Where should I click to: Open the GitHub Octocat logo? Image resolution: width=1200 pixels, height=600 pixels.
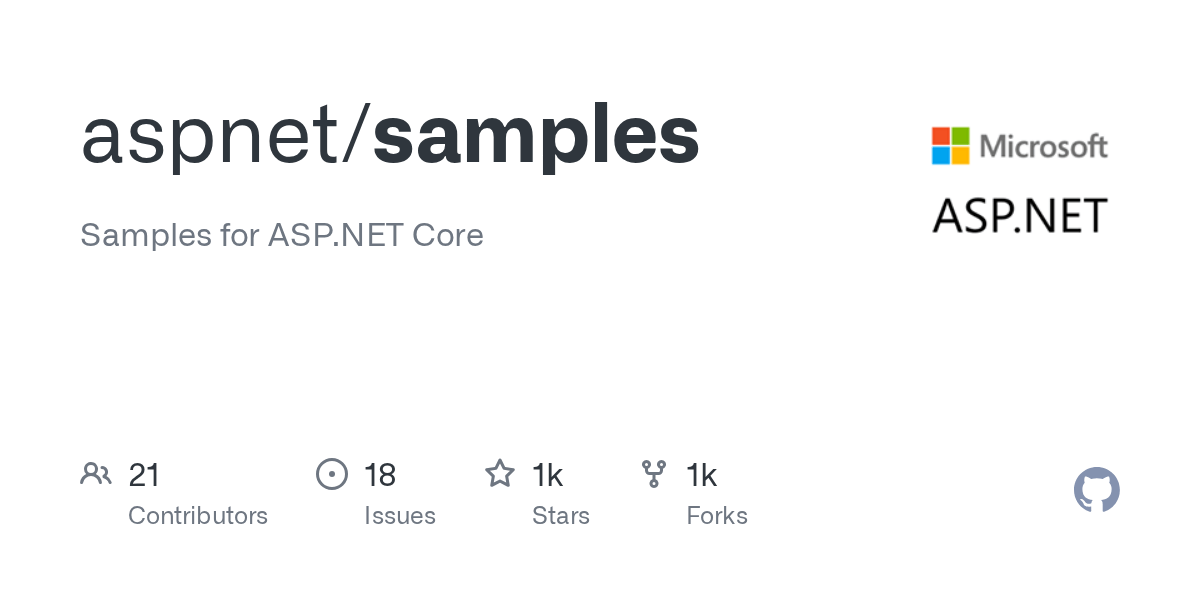1096,490
